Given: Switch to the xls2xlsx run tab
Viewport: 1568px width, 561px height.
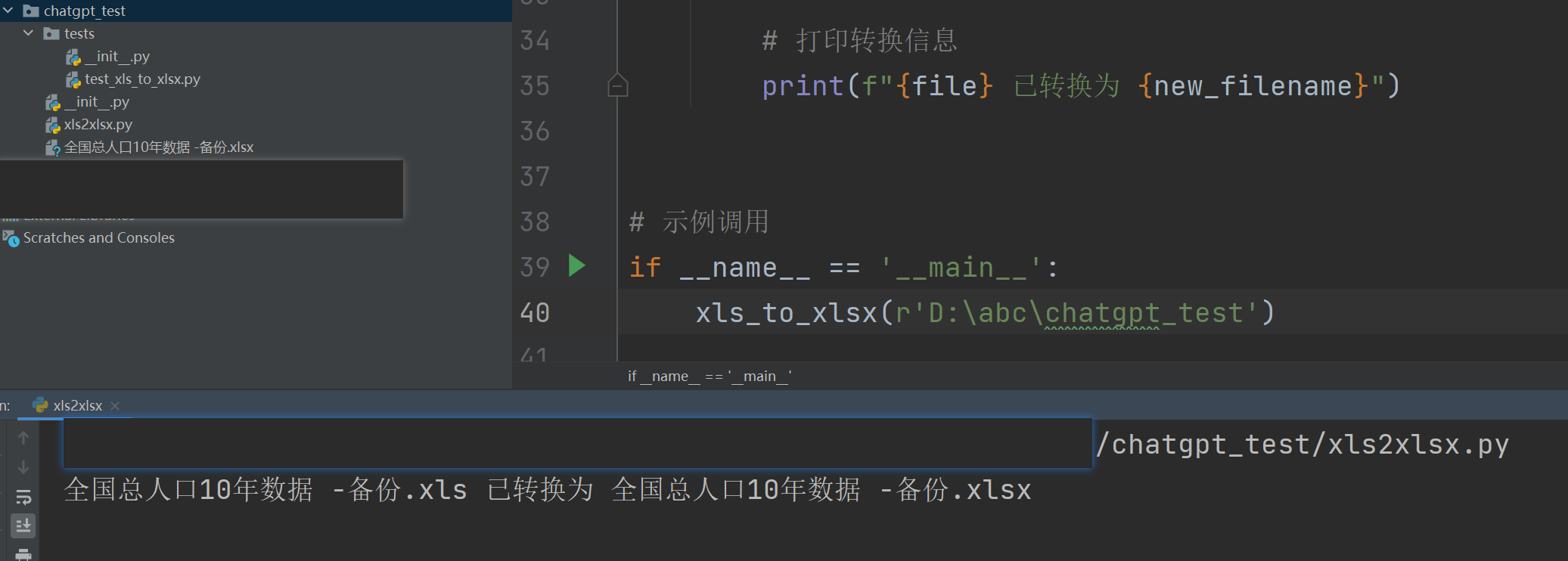Looking at the screenshot, I should [x=77, y=405].
